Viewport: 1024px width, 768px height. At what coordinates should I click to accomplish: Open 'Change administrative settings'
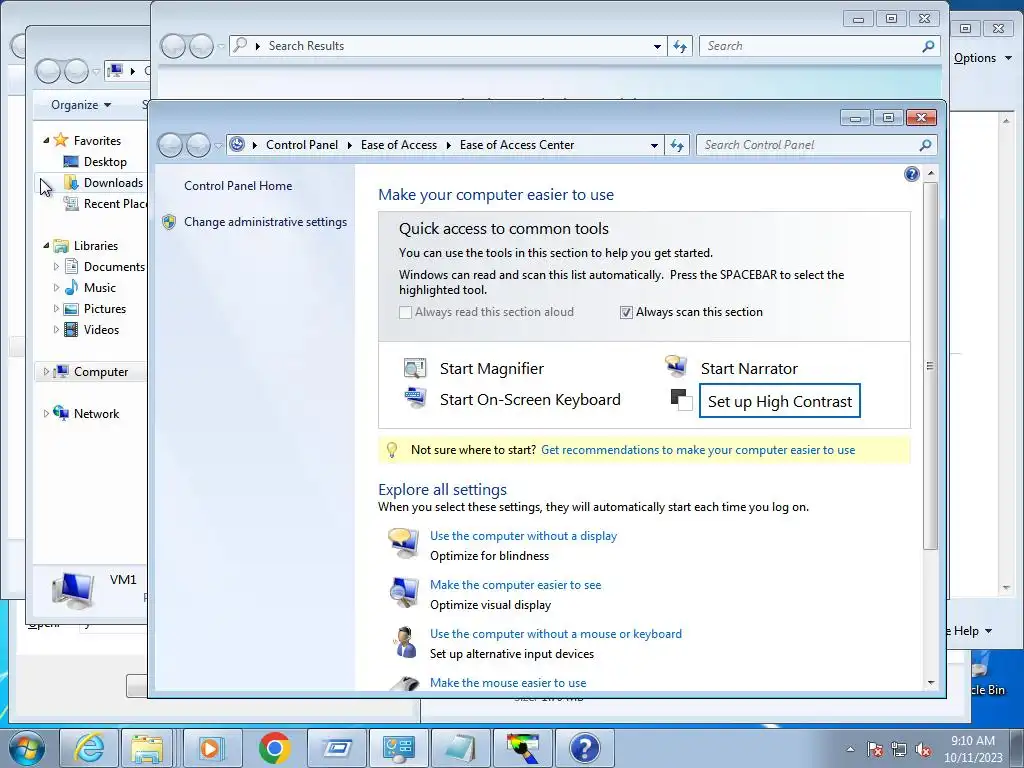coord(265,222)
